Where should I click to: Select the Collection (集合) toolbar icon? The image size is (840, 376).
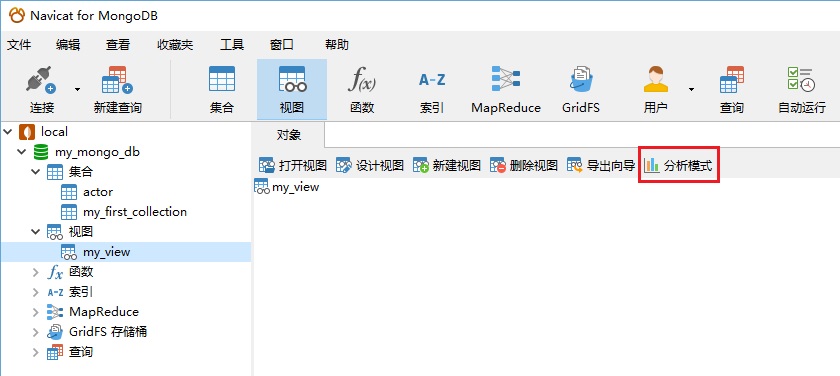pos(222,89)
